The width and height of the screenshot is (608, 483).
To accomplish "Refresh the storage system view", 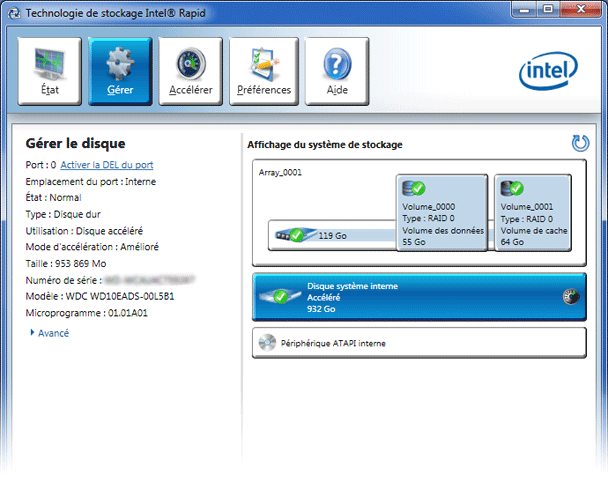I will (580, 143).
